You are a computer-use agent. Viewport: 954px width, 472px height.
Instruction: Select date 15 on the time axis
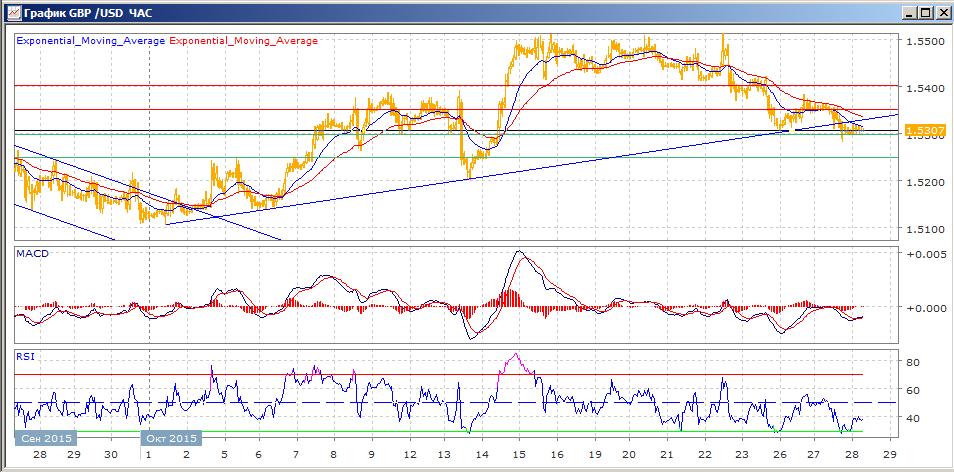tap(518, 454)
